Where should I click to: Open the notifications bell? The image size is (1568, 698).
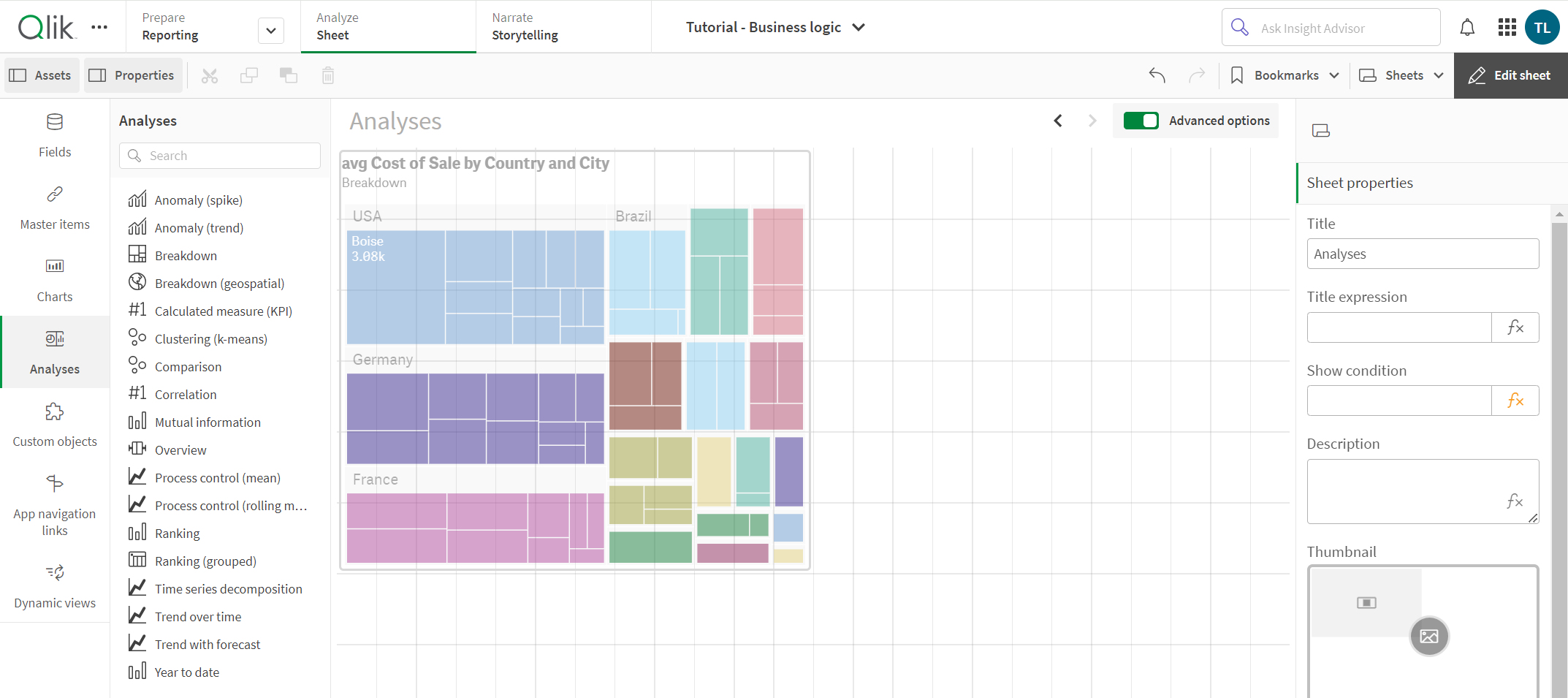pos(1467,28)
